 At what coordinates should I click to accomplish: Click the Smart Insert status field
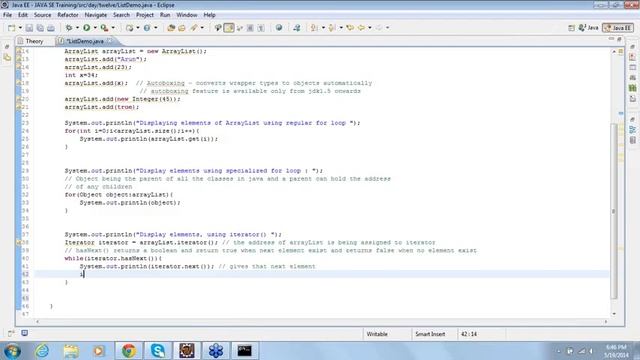(434, 334)
